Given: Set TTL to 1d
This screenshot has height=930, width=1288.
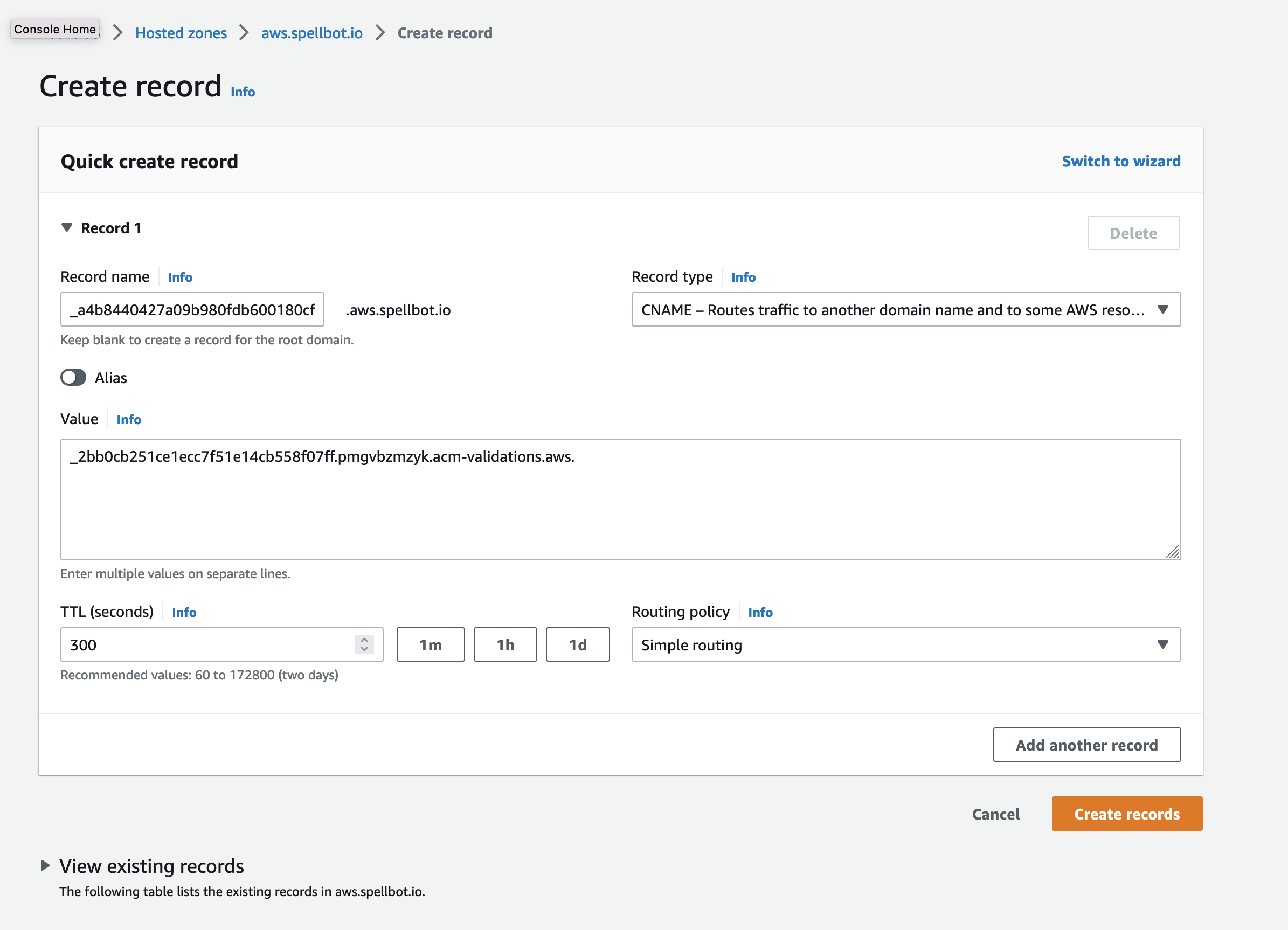Looking at the screenshot, I should (578, 644).
